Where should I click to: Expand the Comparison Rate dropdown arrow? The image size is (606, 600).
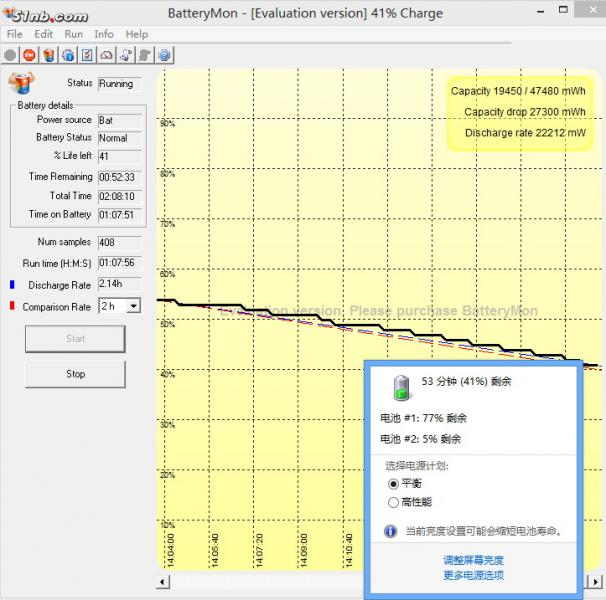click(133, 306)
